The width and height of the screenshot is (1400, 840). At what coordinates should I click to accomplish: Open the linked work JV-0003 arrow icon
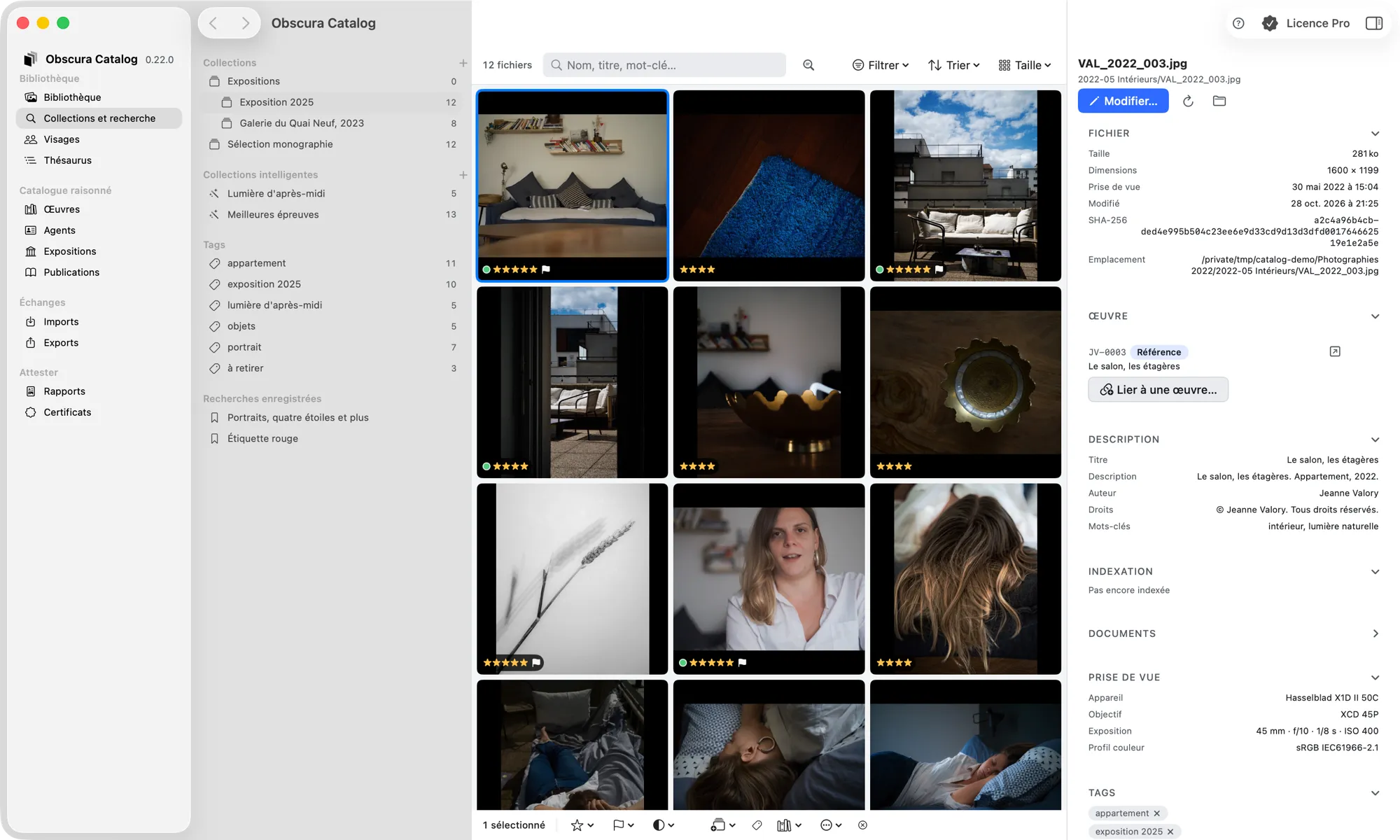[1335, 351]
